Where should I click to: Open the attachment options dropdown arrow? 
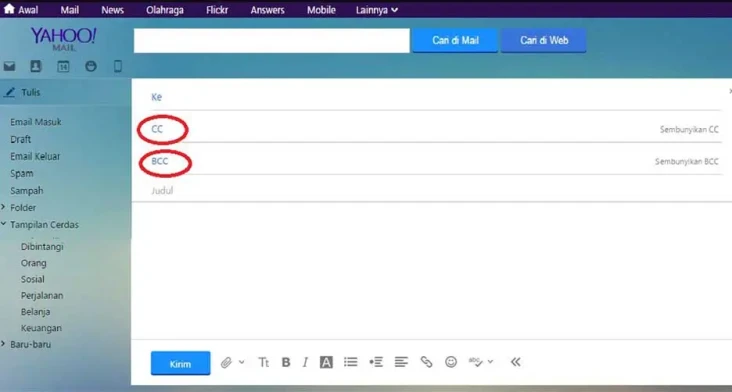click(241, 362)
